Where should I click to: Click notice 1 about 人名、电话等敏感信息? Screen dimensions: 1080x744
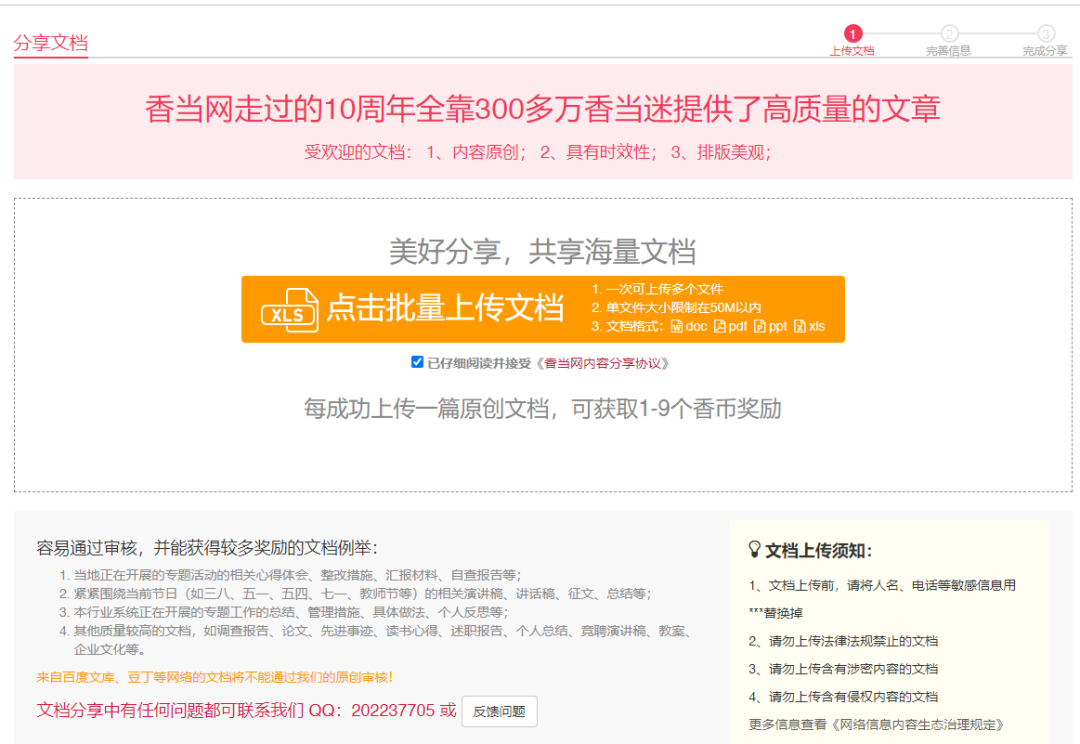882,599
